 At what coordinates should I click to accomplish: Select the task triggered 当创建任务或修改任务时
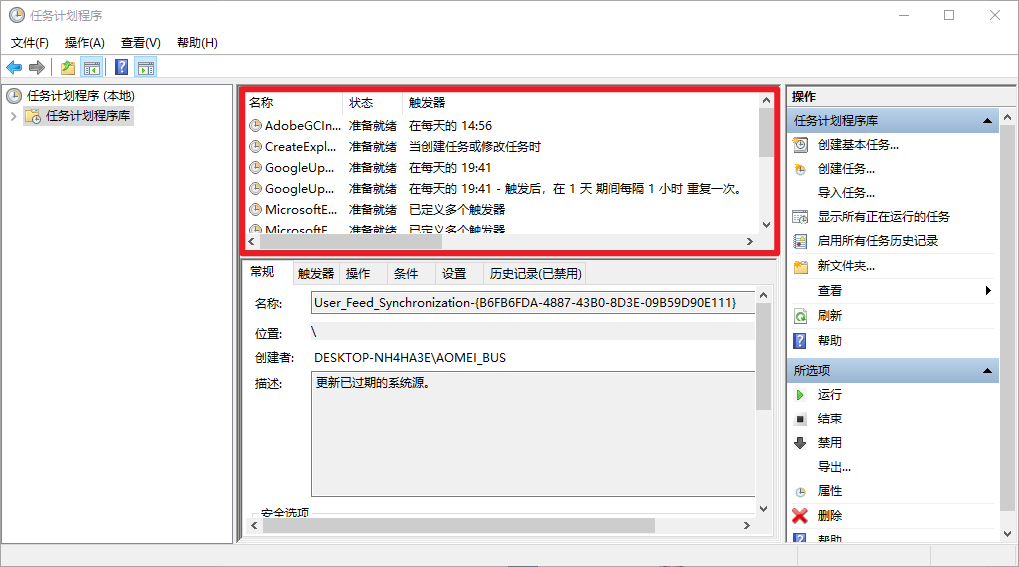[502, 146]
